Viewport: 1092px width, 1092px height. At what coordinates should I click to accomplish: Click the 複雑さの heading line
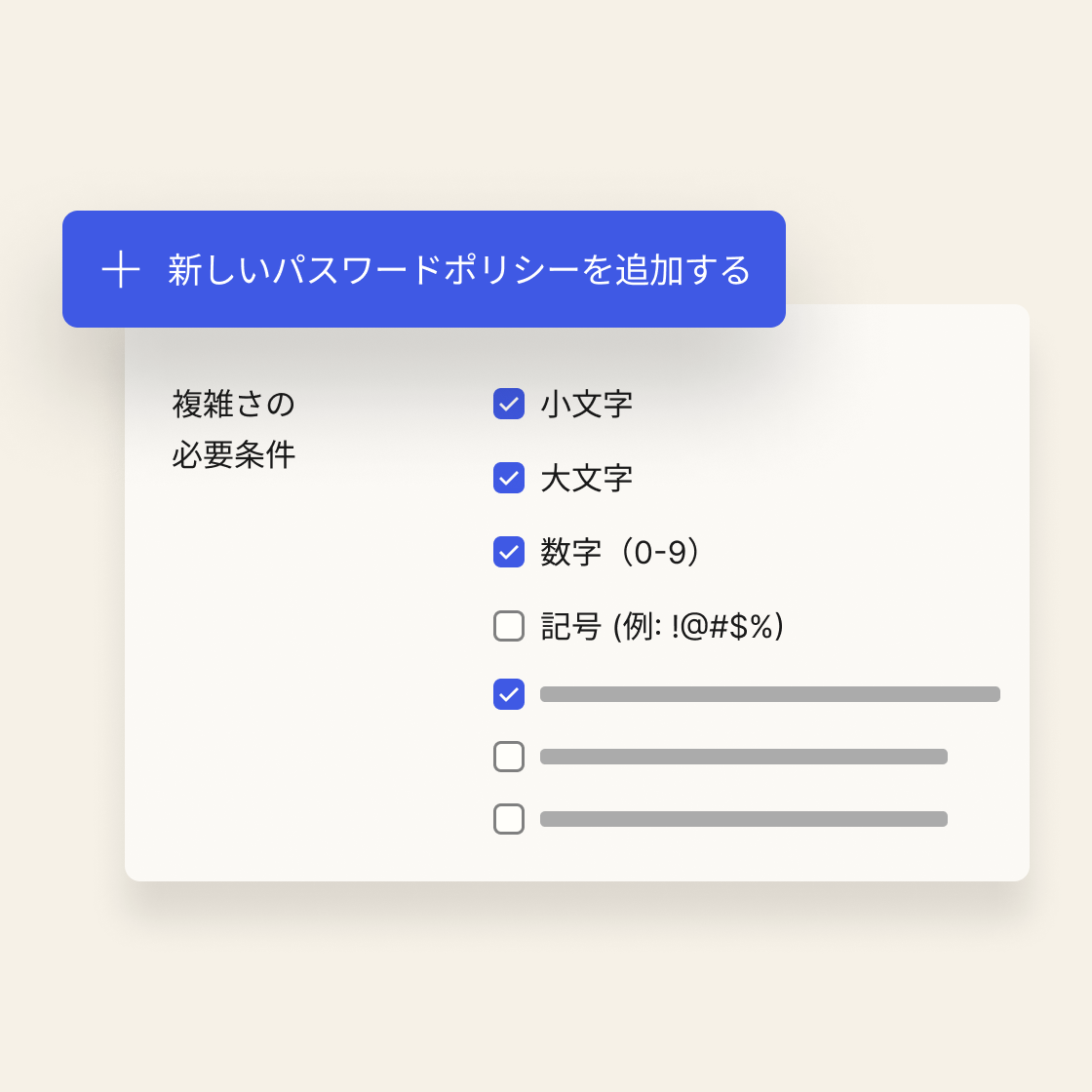[x=234, y=404]
